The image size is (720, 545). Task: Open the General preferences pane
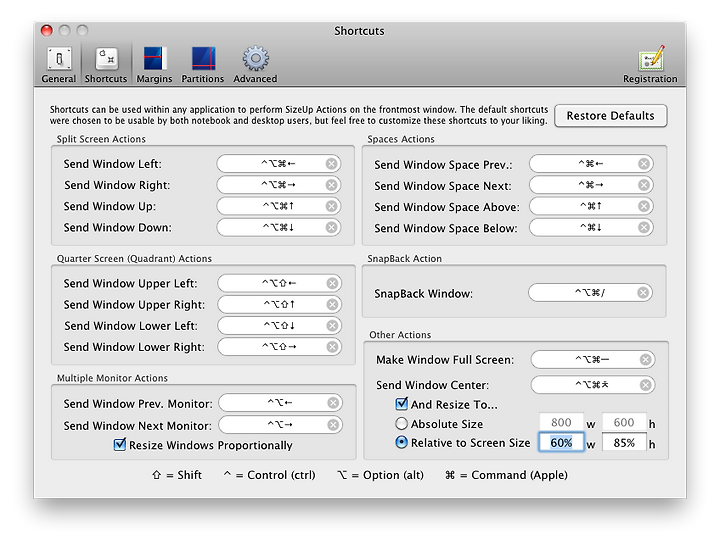click(59, 65)
